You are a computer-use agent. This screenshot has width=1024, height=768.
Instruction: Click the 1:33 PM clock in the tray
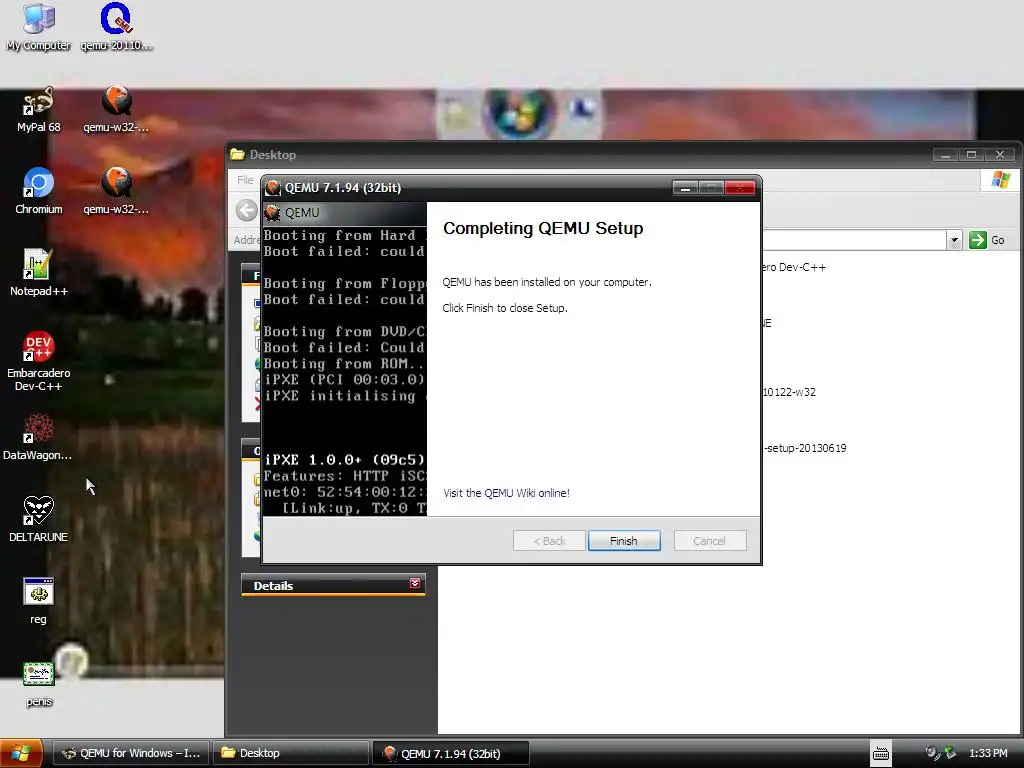[988, 753]
